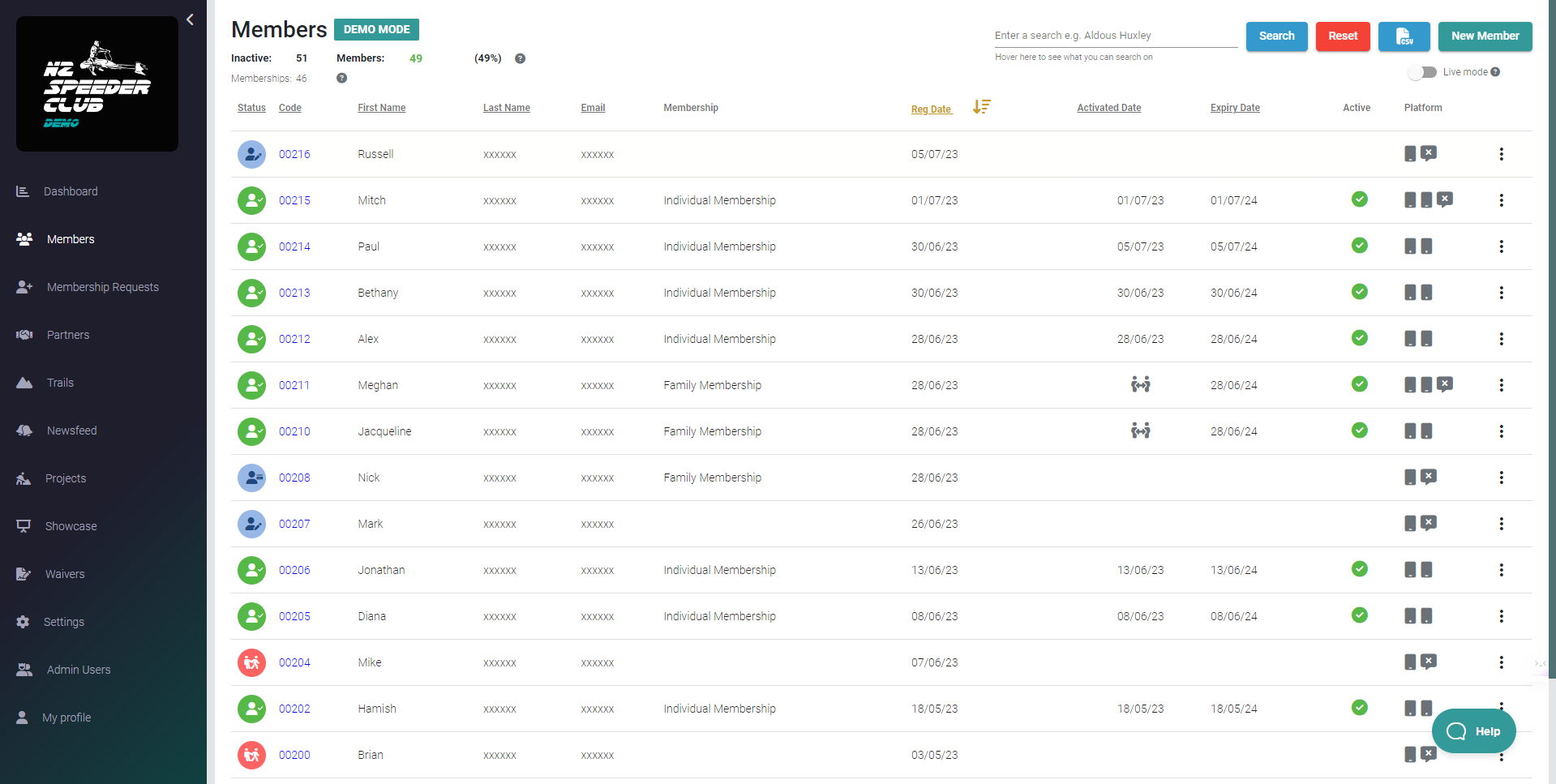Open the three-dot menu for Paul
1556x784 pixels.
tap(1501, 246)
